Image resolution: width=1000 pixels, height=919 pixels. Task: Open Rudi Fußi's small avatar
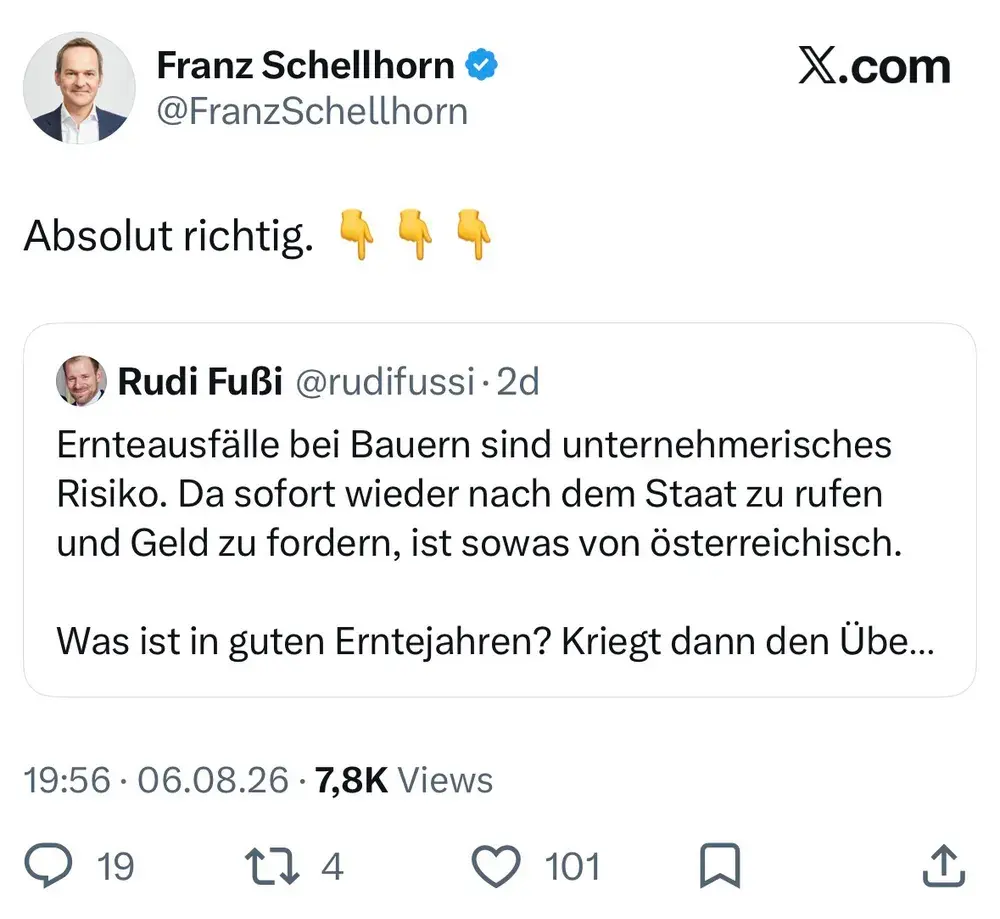pyautogui.click(x=81, y=381)
